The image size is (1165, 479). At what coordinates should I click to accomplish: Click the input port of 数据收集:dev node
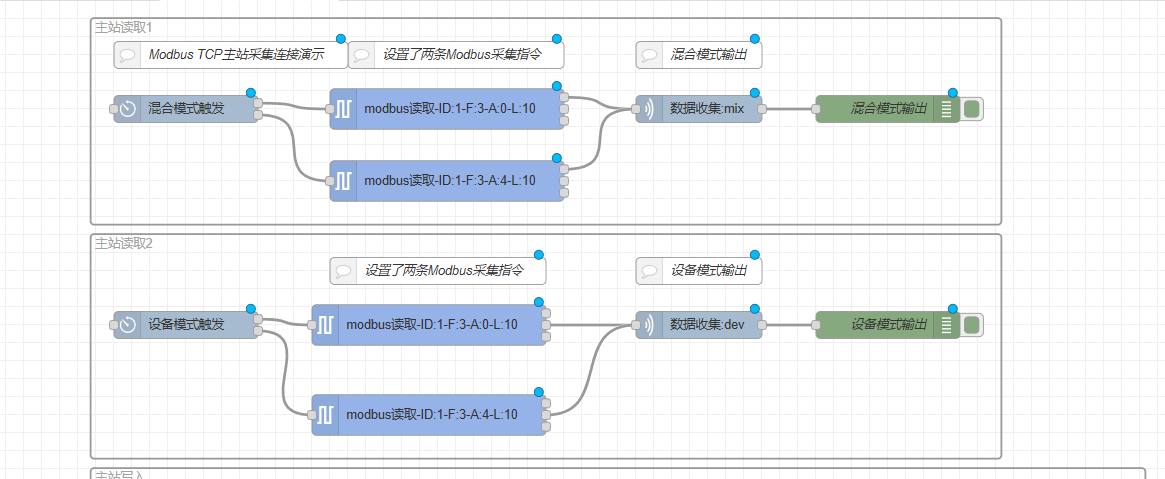coord(636,325)
